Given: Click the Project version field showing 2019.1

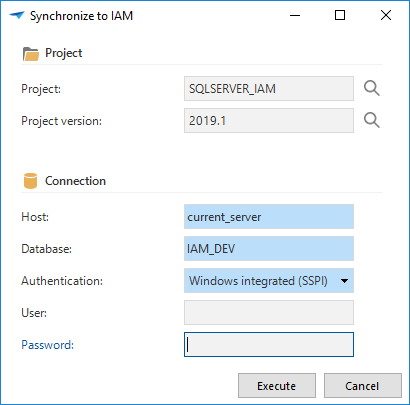Looking at the screenshot, I should tap(269, 120).
